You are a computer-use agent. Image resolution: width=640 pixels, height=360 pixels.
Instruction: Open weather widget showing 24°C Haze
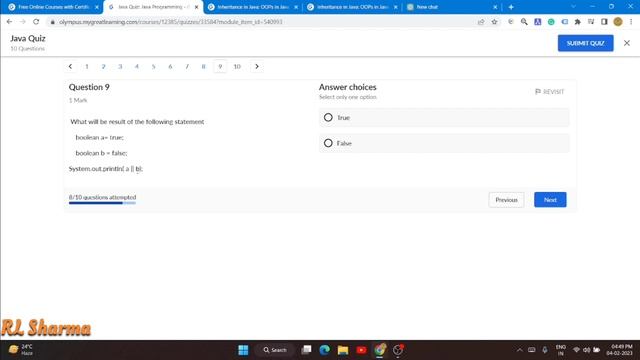tap(20, 349)
